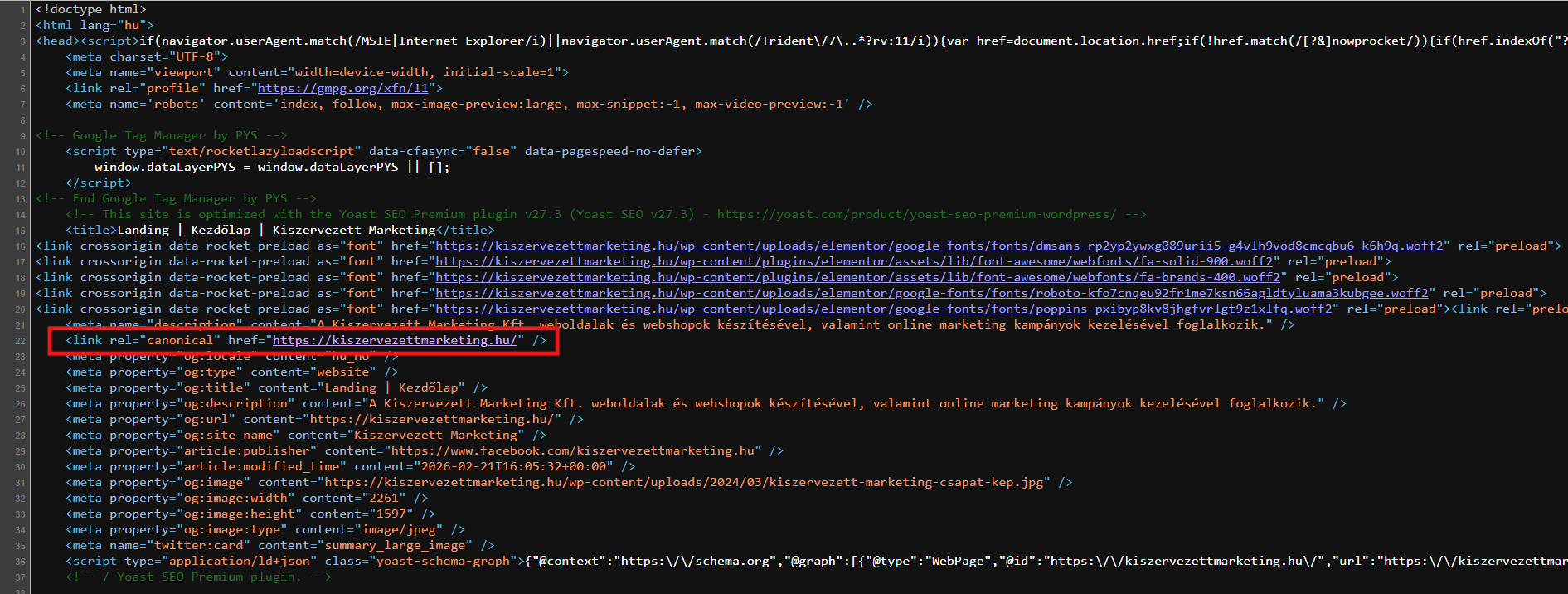Click the "/ Yoast SEO Premium plugin." closing comment
Image resolution: width=1568 pixels, height=594 pixels.
pos(198,577)
